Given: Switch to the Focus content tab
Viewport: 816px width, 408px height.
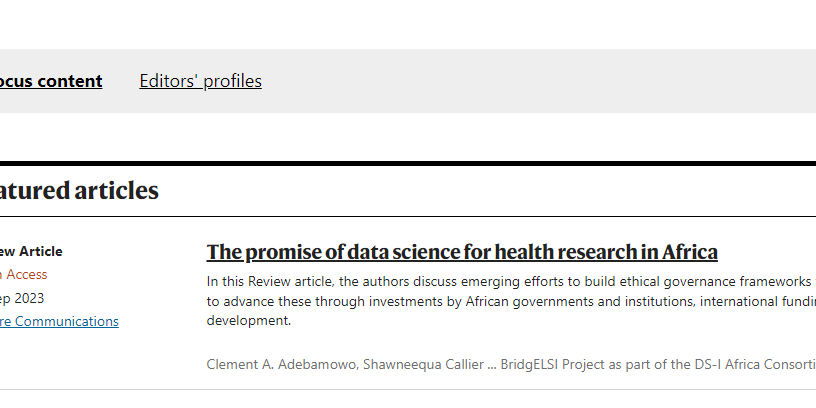Looking at the screenshot, I should pos(50,81).
